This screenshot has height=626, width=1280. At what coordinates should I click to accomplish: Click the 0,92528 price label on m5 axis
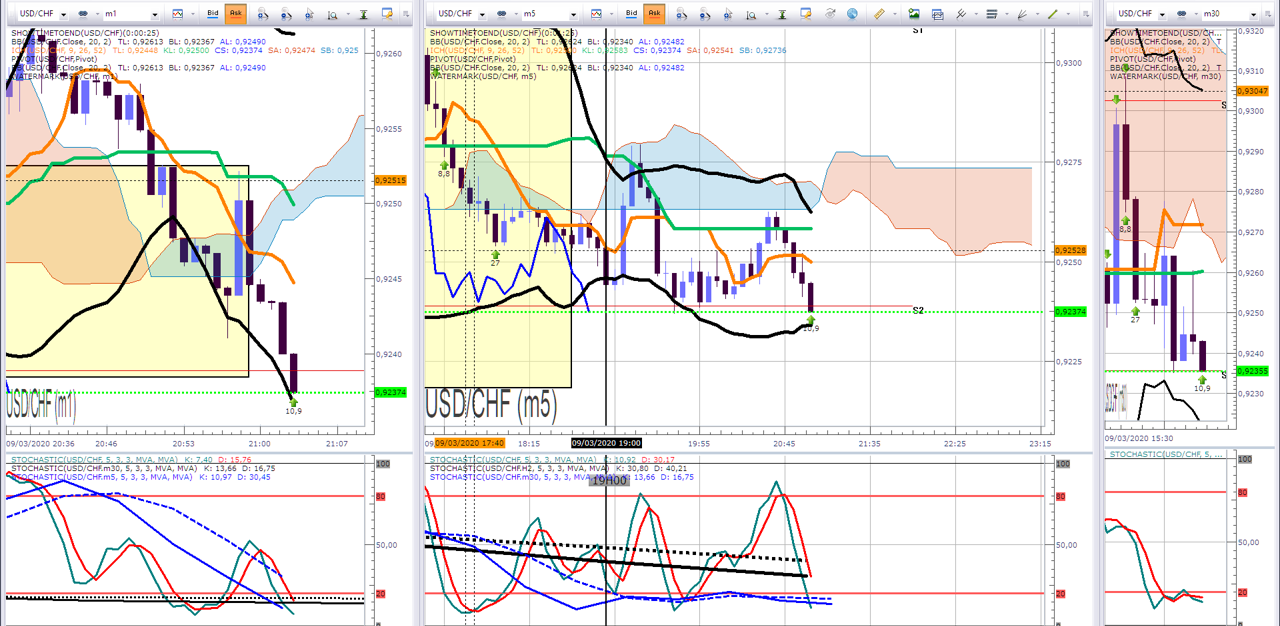1071,250
